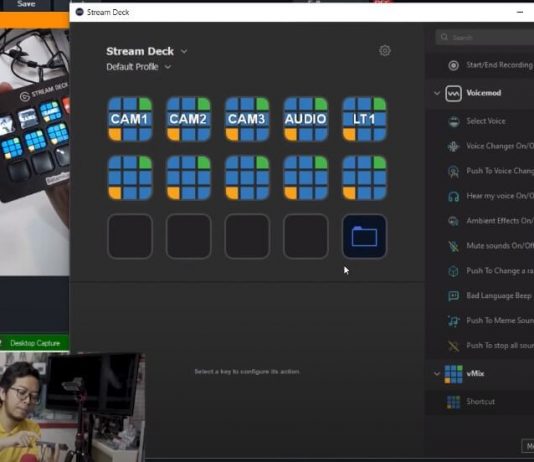
Task: Click the Select Voice label
Action: (x=486, y=121)
